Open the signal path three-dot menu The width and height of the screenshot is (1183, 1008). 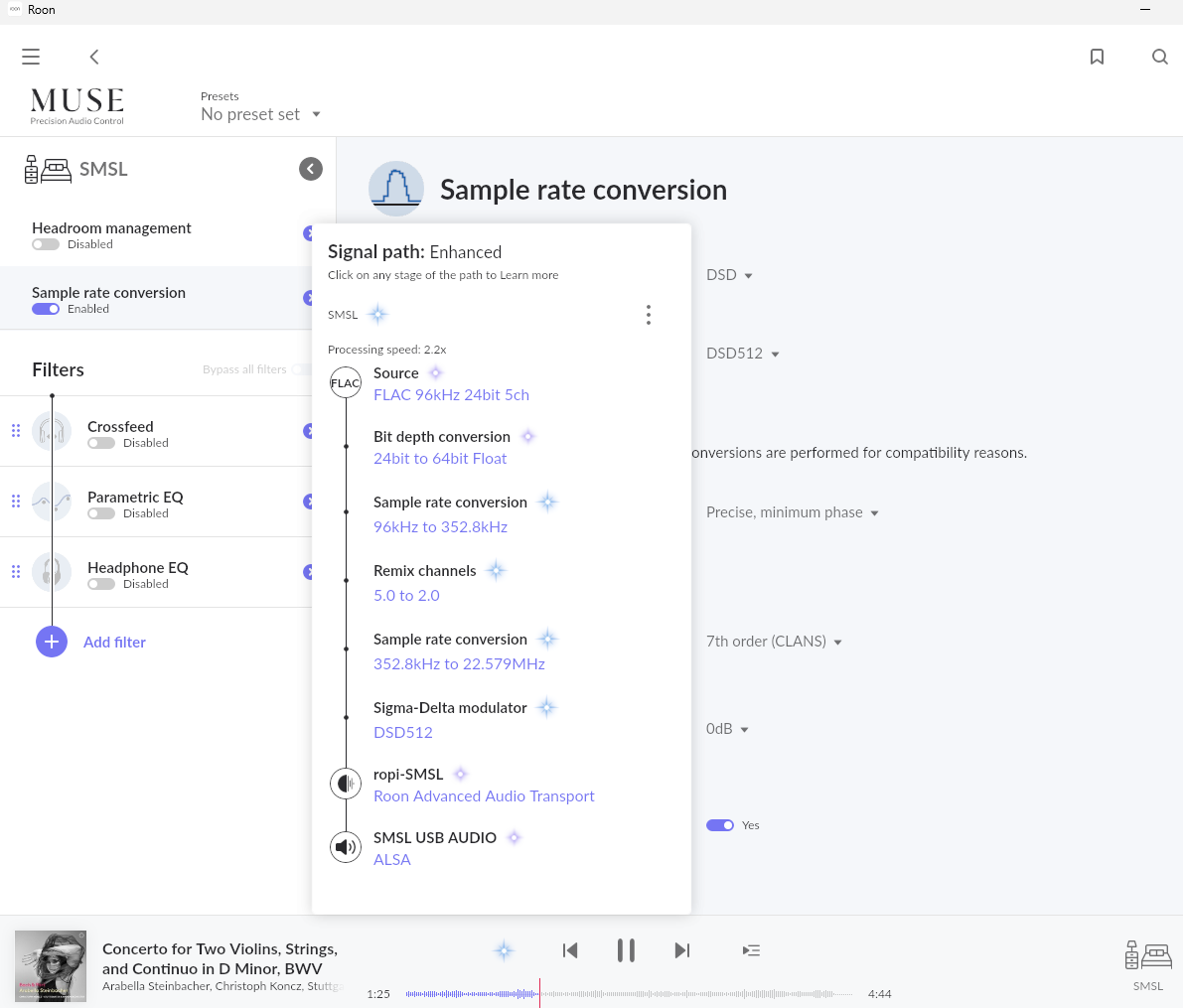(648, 315)
